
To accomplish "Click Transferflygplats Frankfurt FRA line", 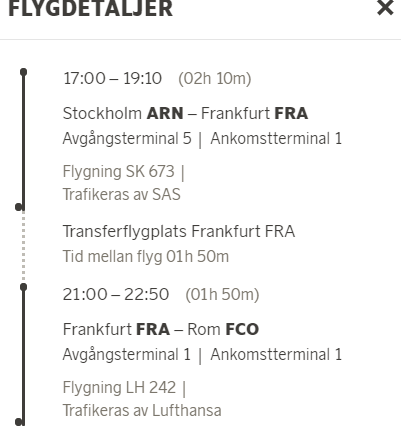I will coord(179,231).
